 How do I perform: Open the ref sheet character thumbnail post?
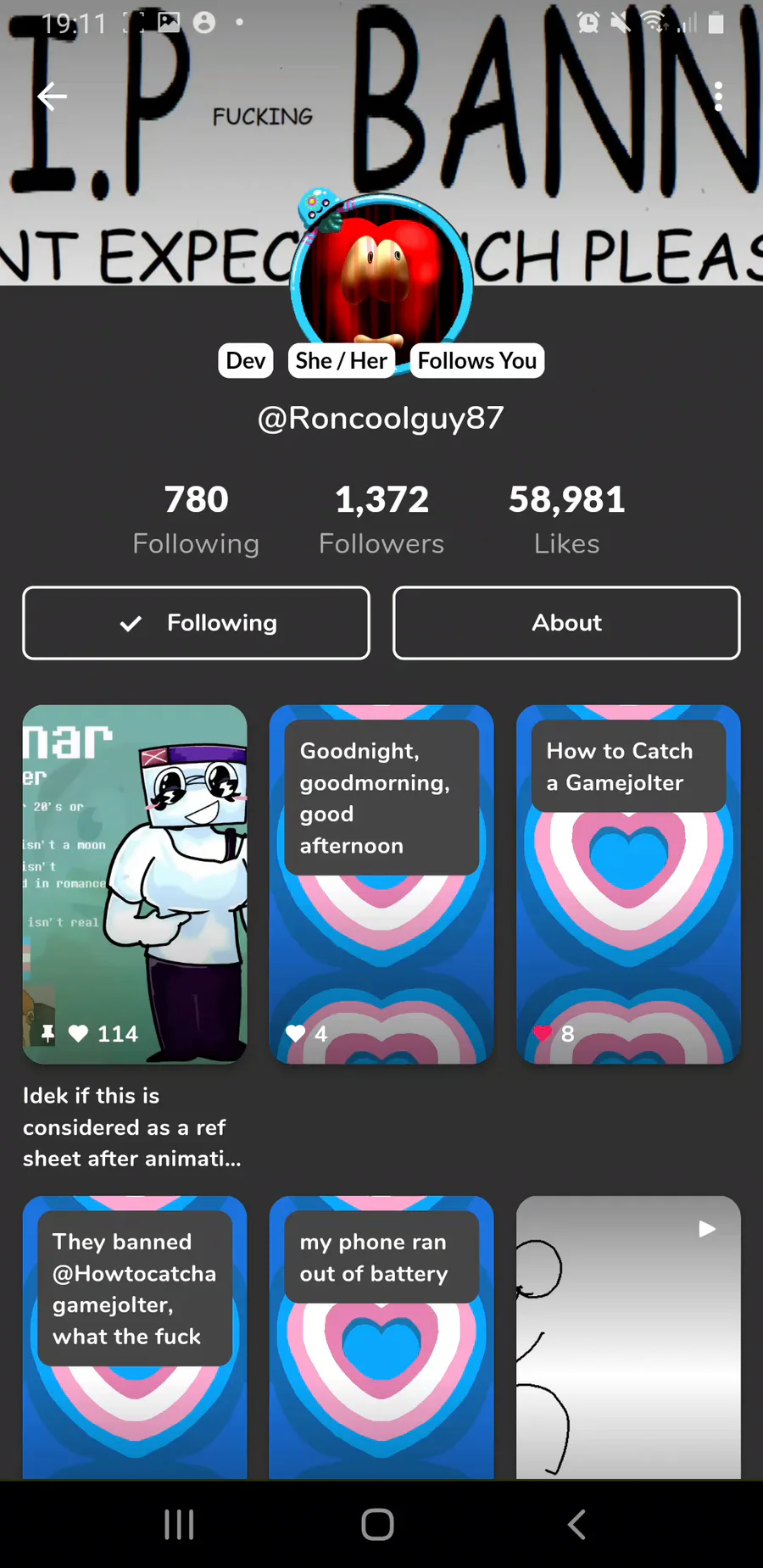(135, 884)
